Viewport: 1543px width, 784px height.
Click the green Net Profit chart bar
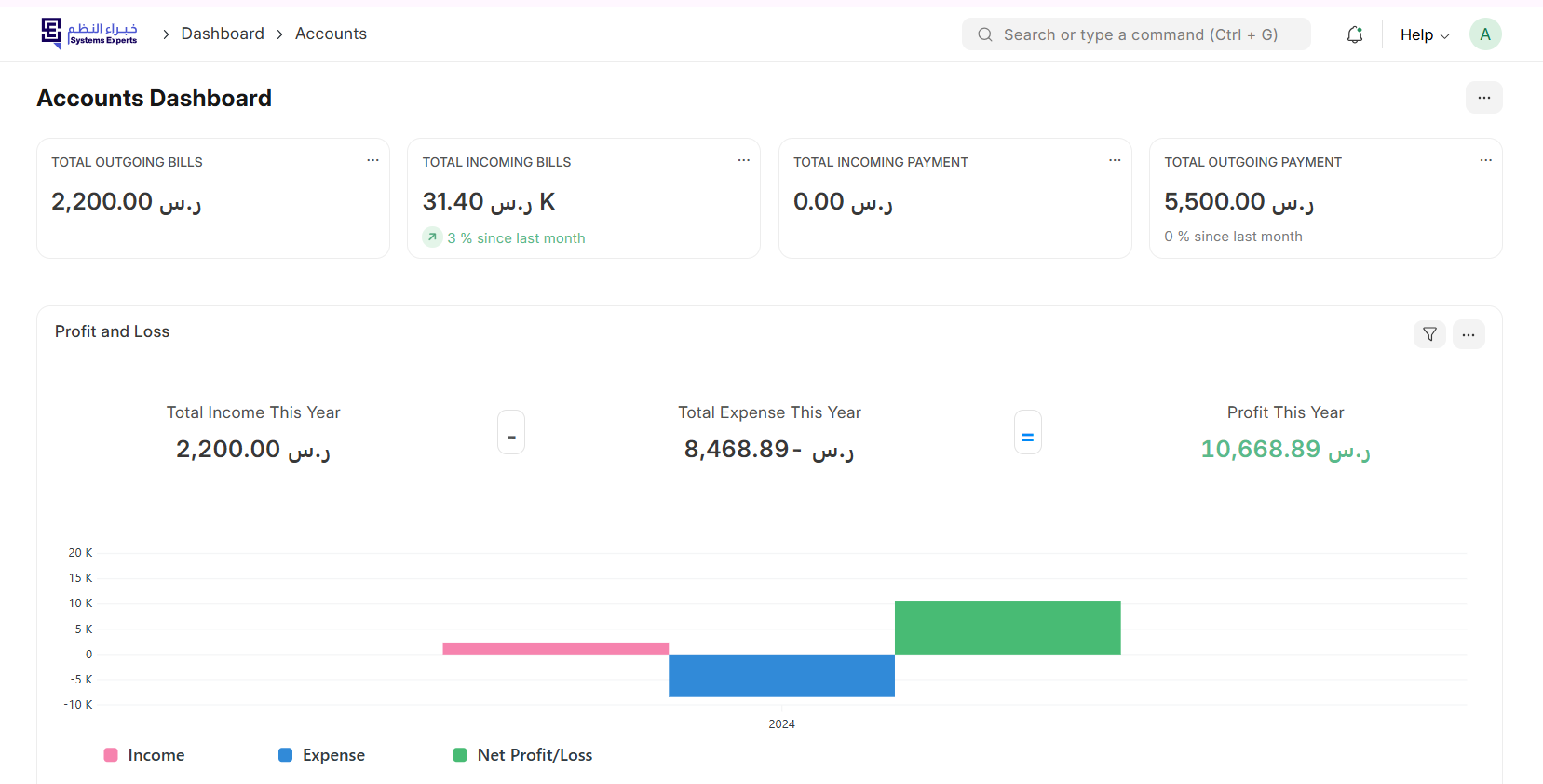(1007, 627)
